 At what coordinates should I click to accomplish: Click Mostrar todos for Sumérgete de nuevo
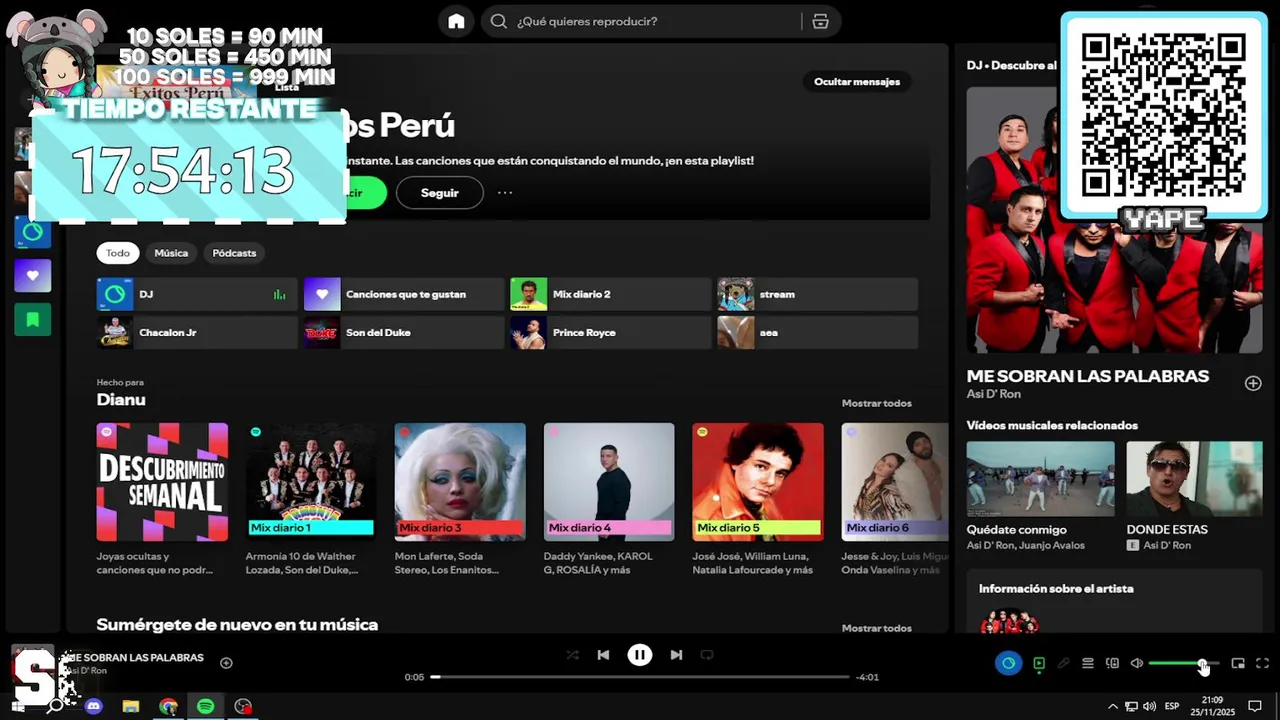pos(877,628)
